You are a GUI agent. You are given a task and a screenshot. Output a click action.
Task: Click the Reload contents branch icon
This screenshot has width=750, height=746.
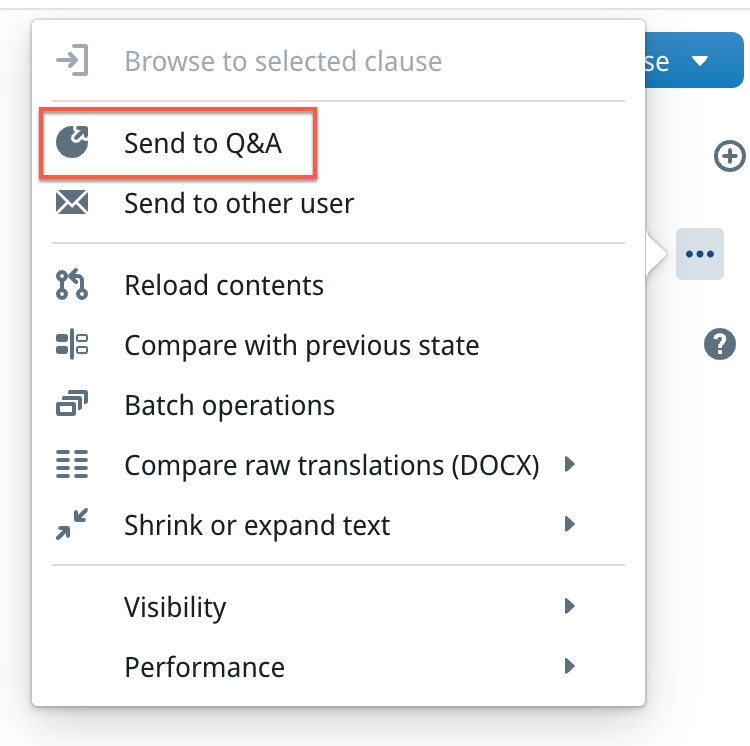(x=72, y=285)
